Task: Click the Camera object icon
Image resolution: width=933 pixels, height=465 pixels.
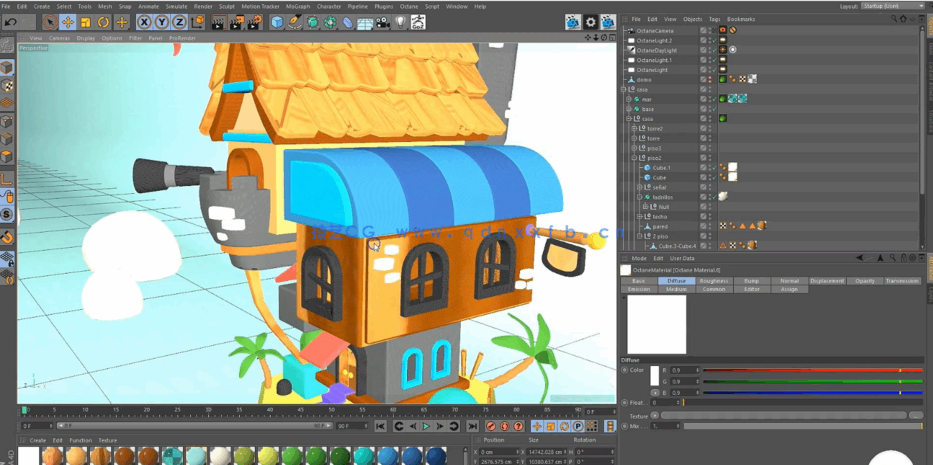Action: [383, 23]
